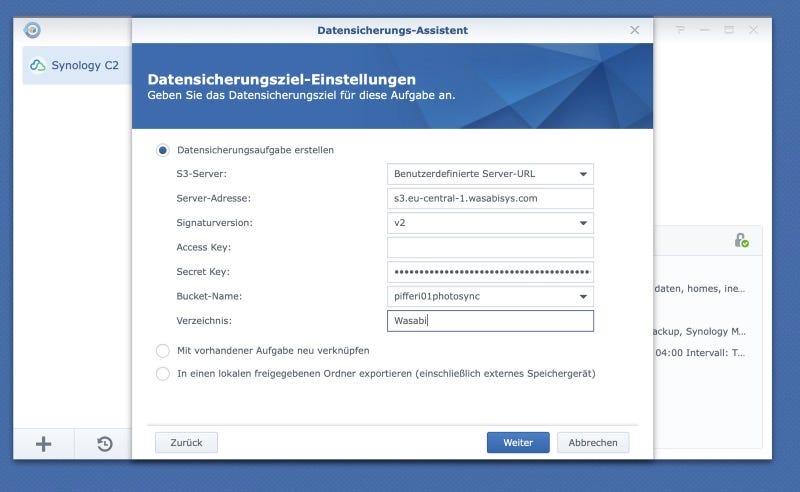This screenshot has height=492, width=800.
Task: Add a new backup task with plus icon
Action: [x=43, y=444]
